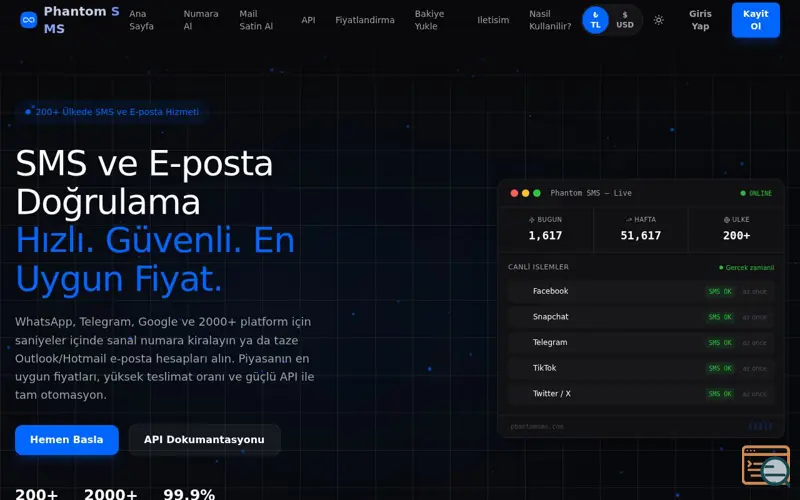Click the 200+ Ülkede SMS ve E-posta Hizmeti badge

point(112,112)
